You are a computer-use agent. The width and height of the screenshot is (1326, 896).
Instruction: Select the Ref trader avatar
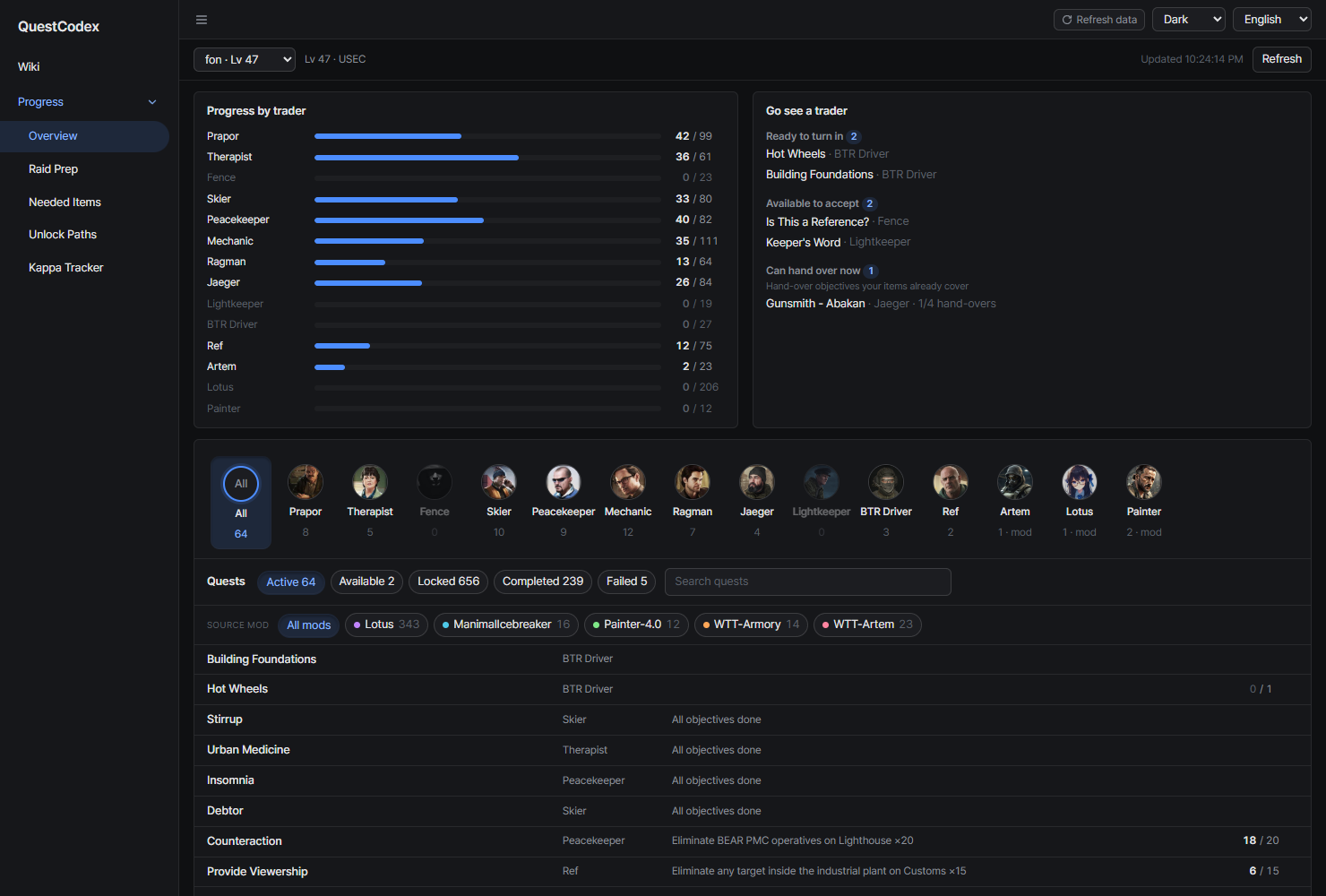(x=951, y=482)
